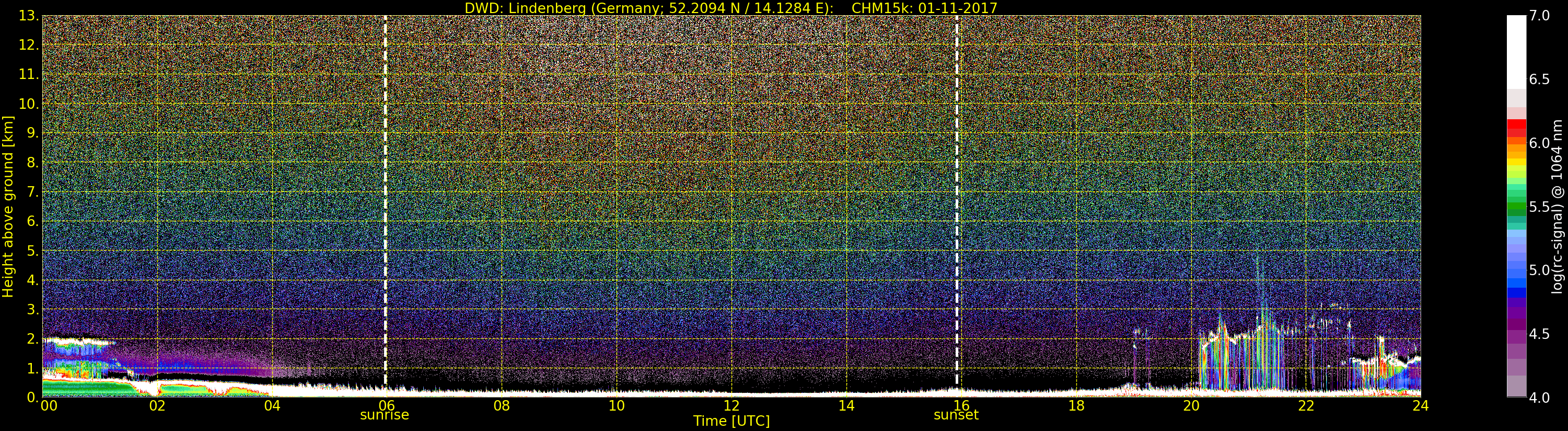Screen dimensions: 1568x431
Task: Click the time axis tick "06"
Action: point(387,406)
